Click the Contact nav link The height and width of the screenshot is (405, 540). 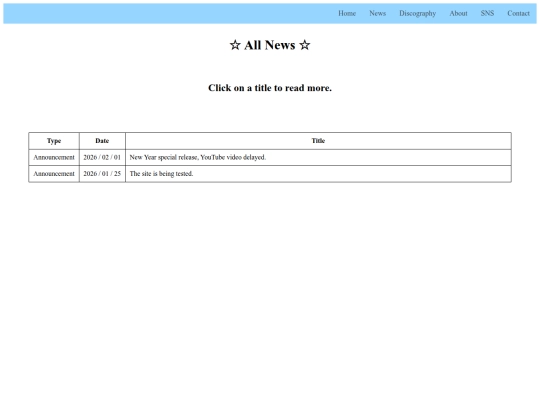518,13
